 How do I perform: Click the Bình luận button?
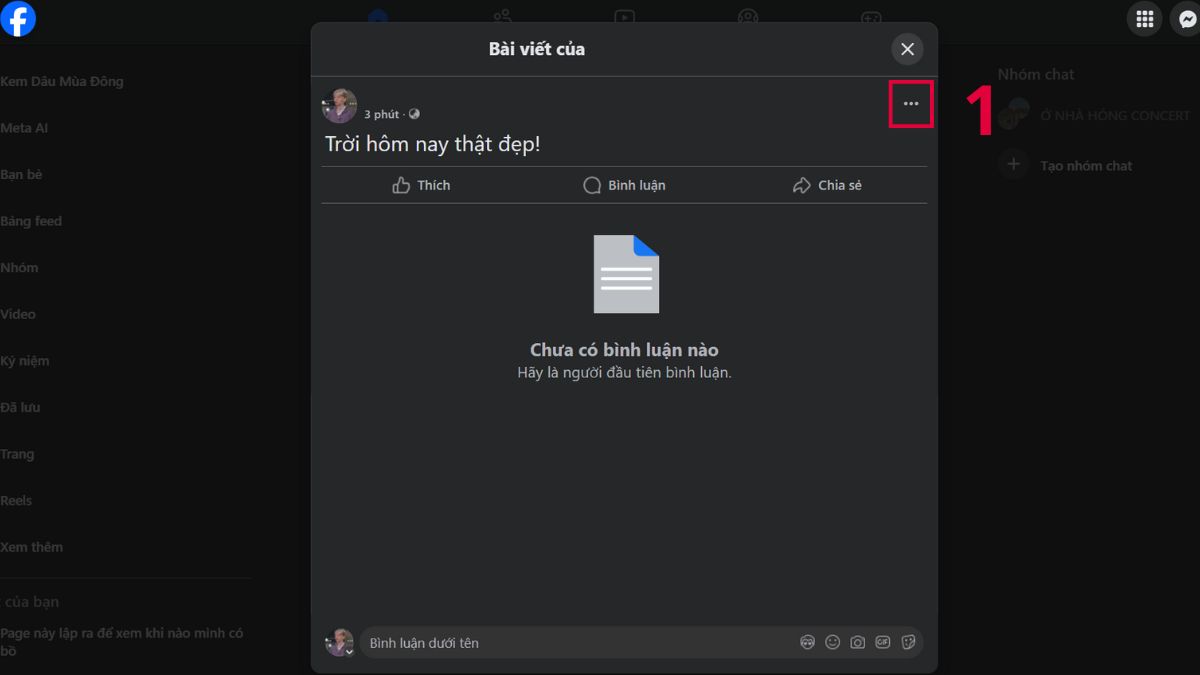pos(624,185)
